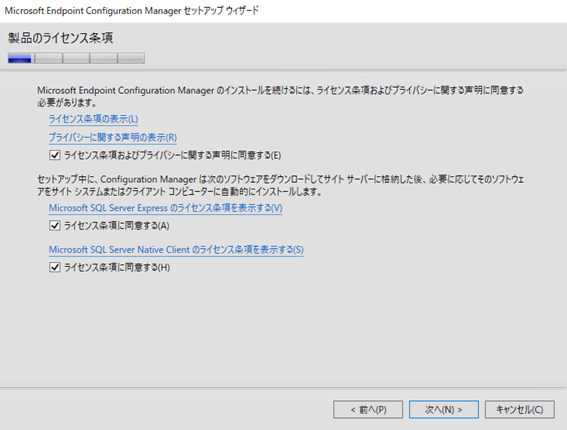Proceed with 次へ(N) > button
The width and height of the screenshot is (567, 430).
tap(444, 409)
